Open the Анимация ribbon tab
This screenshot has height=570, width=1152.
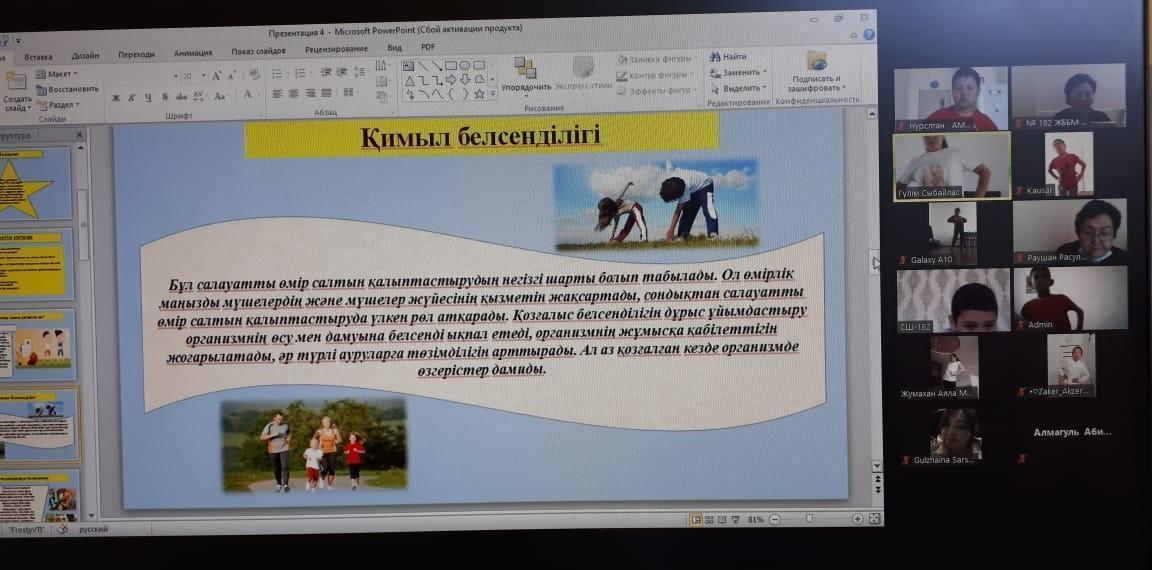point(192,54)
